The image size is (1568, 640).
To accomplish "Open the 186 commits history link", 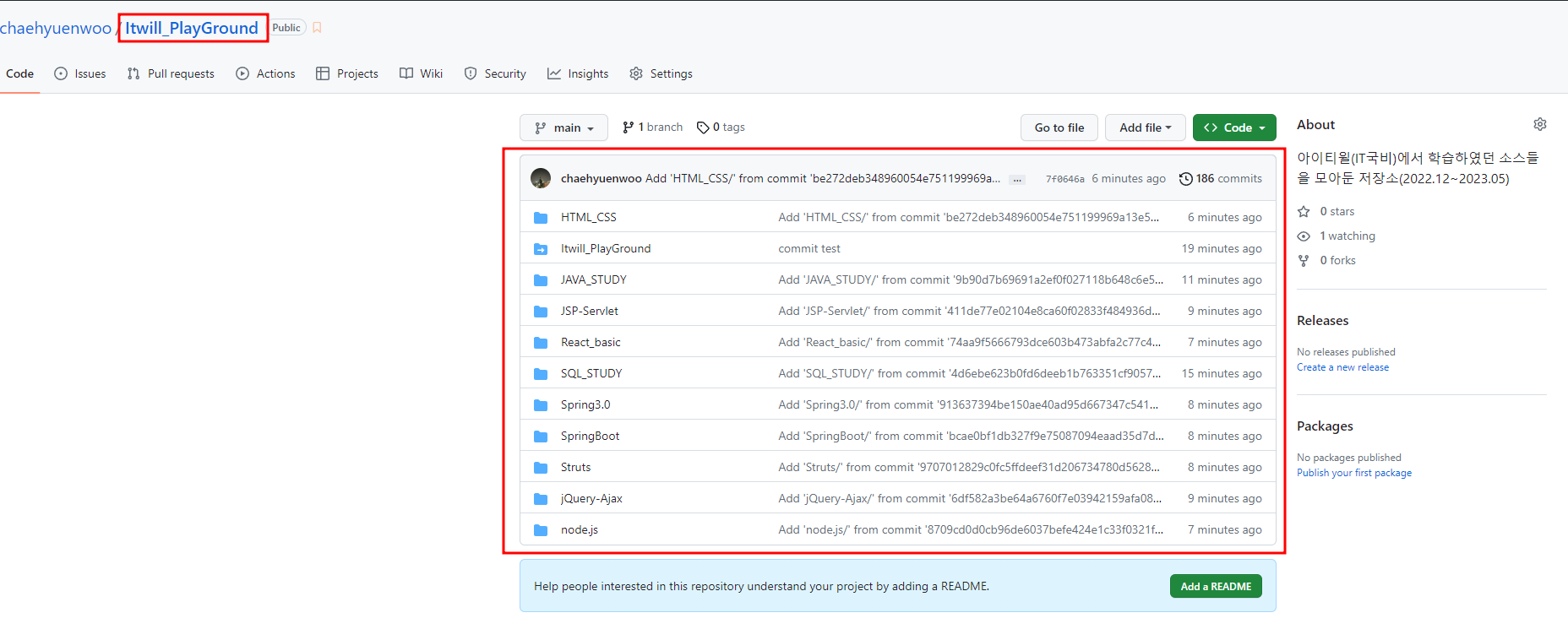I will [x=1221, y=179].
